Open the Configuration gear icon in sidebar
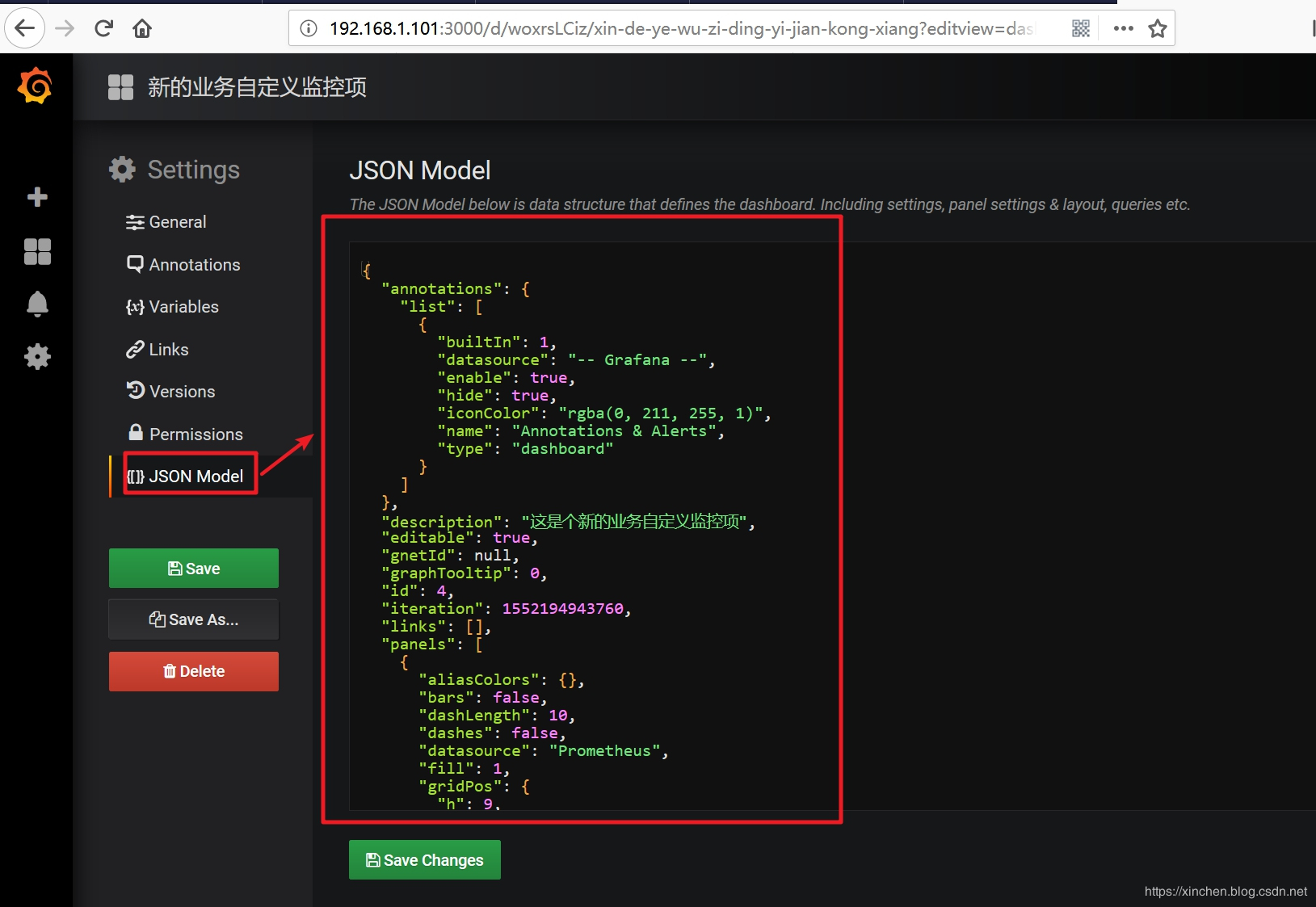1316x907 pixels. point(37,356)
